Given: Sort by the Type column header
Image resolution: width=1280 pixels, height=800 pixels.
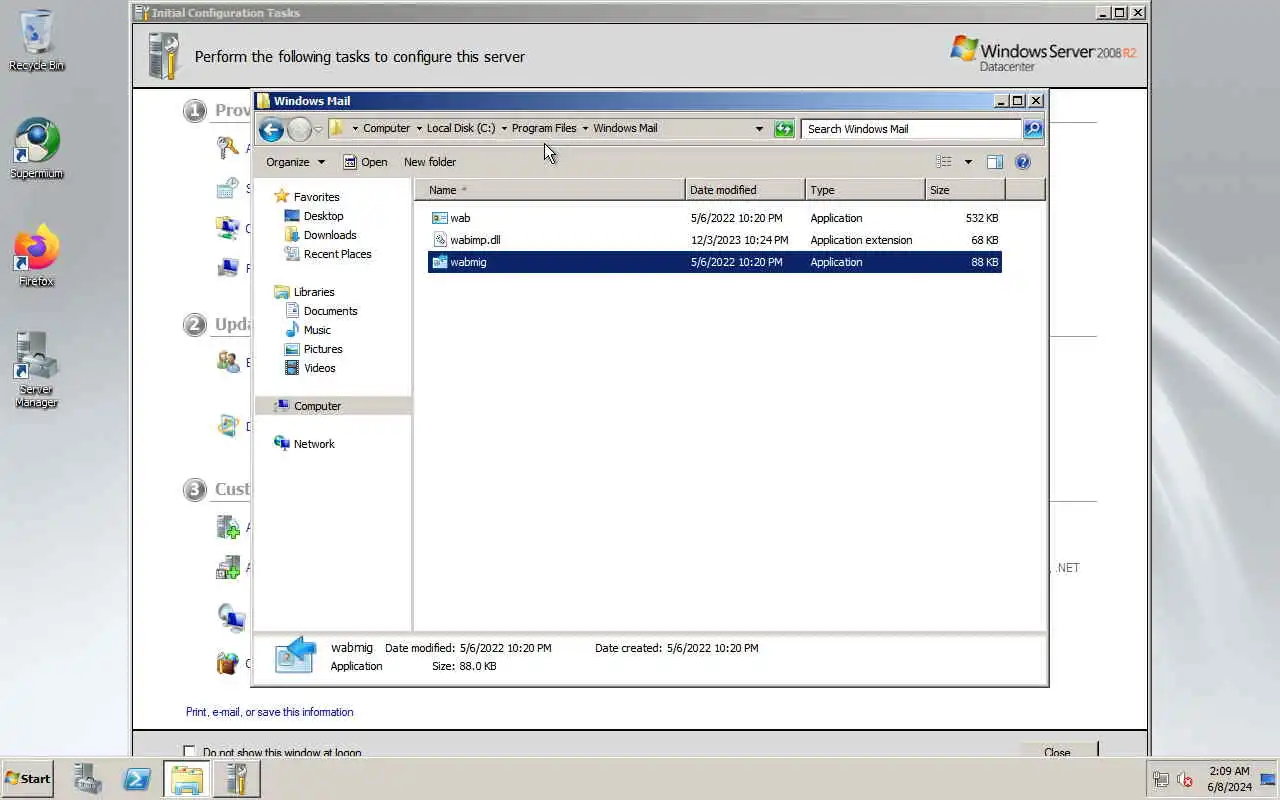Looking at the screenshot, I should [x=865, y=190].
